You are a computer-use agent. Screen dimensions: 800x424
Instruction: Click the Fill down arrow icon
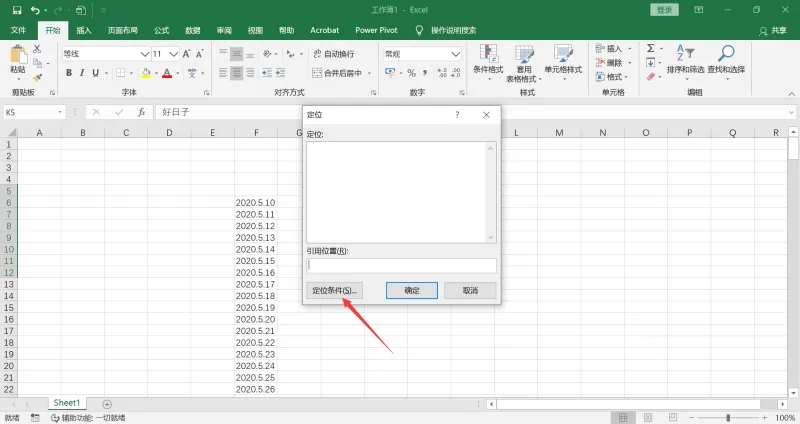pyautogui.click(x=651, y=63)
